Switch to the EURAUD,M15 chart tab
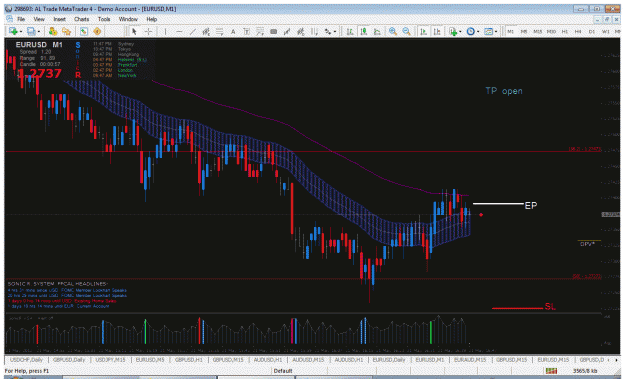Viewport: 625px width, 379px height. [470, 360]
